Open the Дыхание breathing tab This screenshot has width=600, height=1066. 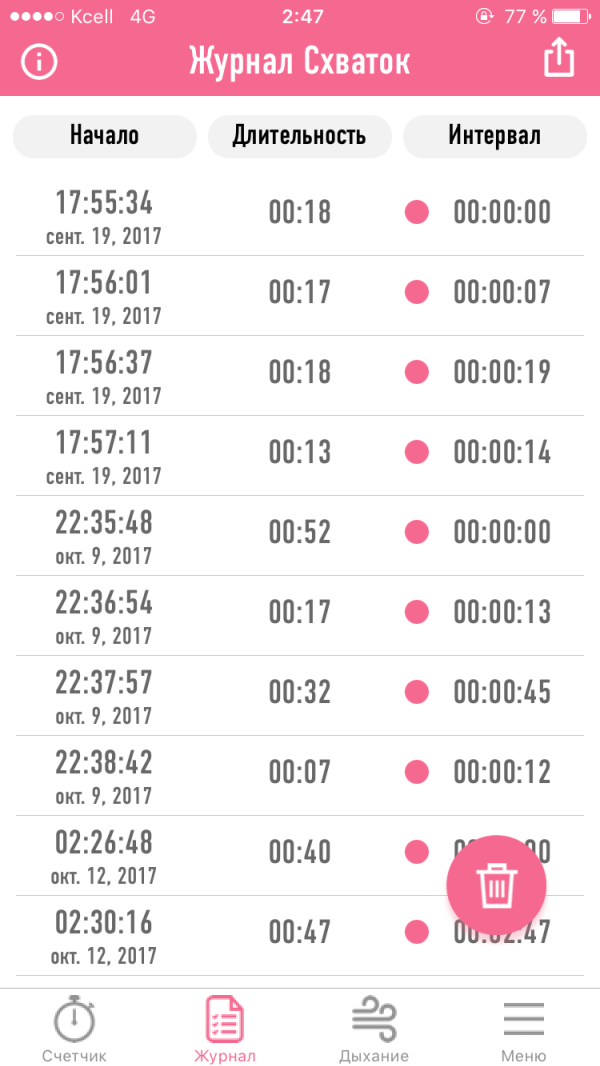(374, 1030)
